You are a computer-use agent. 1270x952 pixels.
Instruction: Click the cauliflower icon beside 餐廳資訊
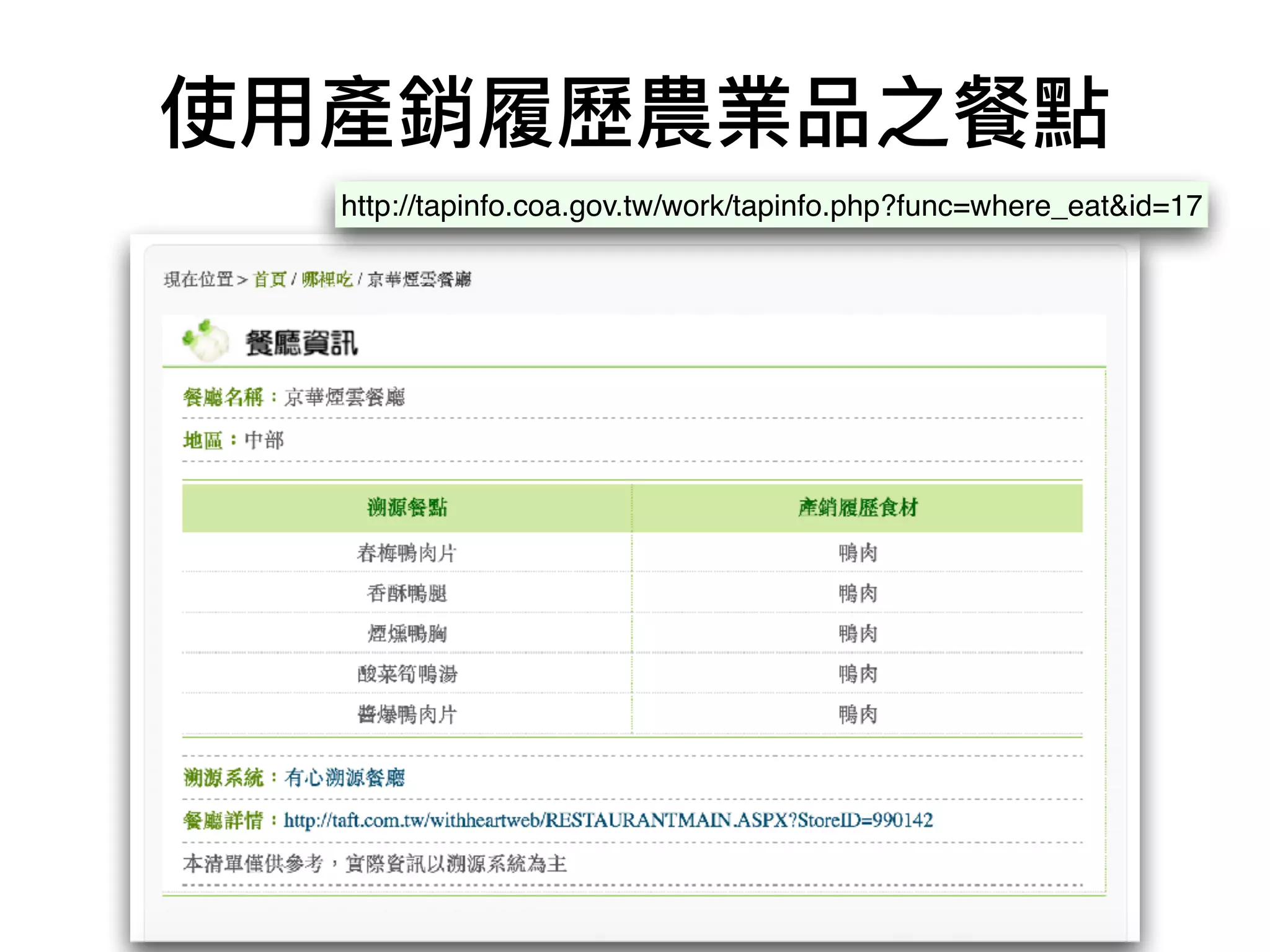coord(205,340)
